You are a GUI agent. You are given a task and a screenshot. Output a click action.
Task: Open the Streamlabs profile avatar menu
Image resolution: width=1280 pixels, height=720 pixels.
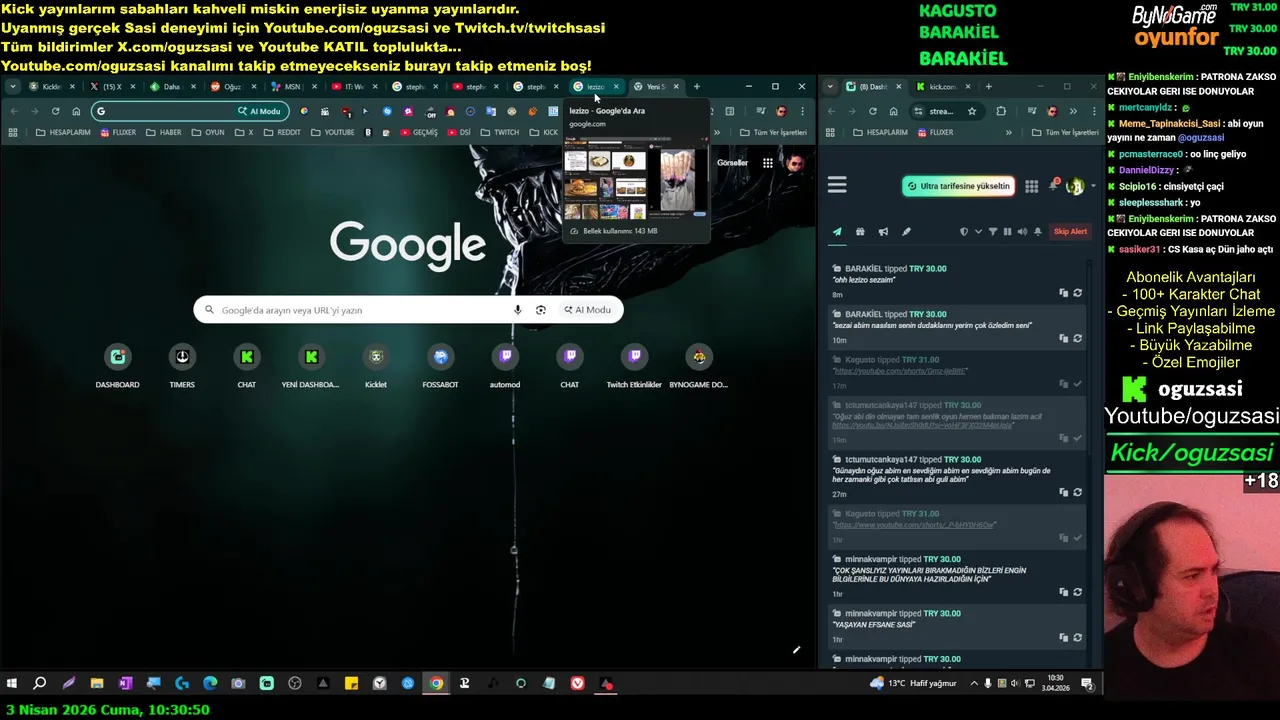point(1075,186)
